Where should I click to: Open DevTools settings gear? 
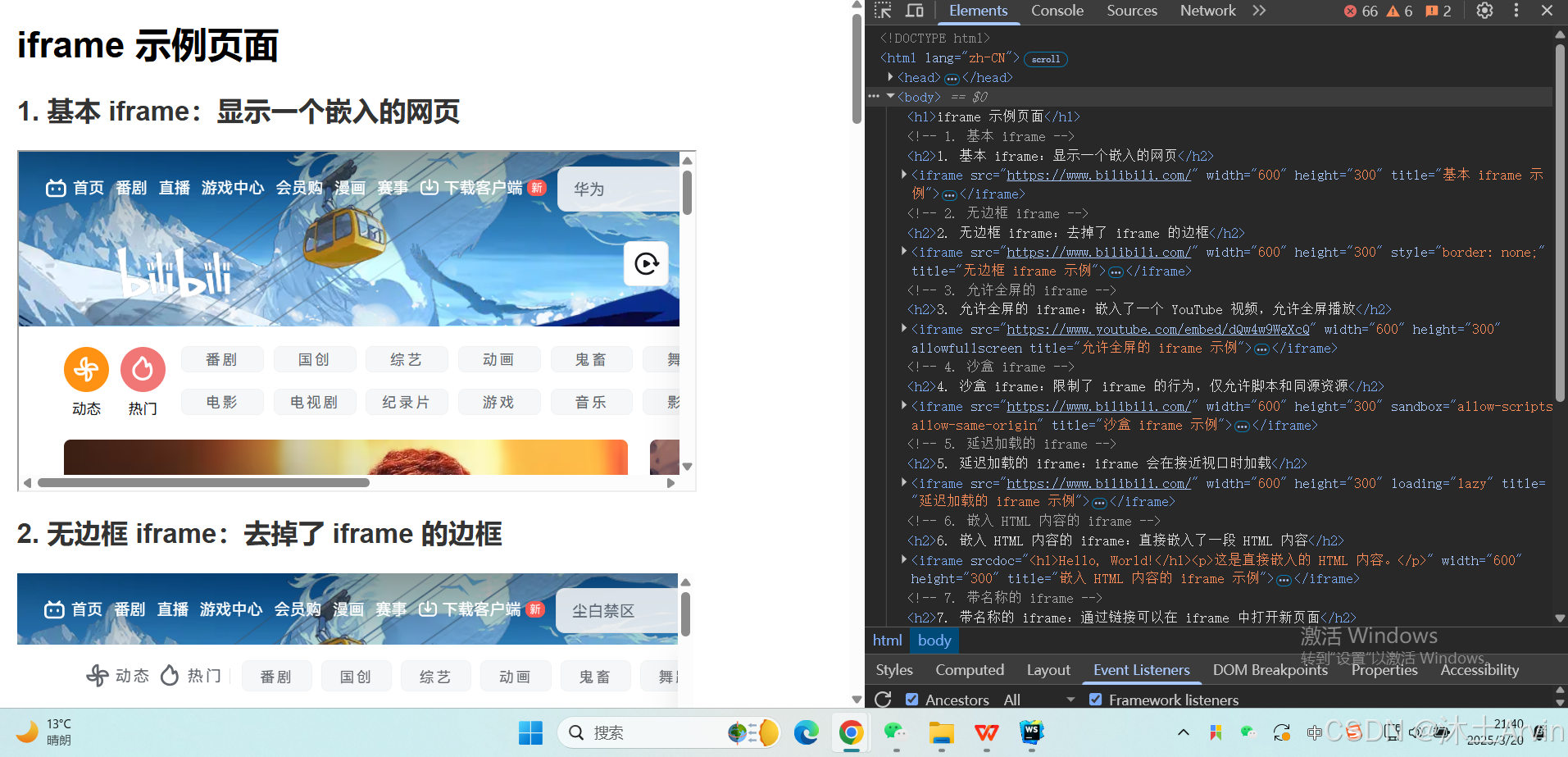[1484, 11]
